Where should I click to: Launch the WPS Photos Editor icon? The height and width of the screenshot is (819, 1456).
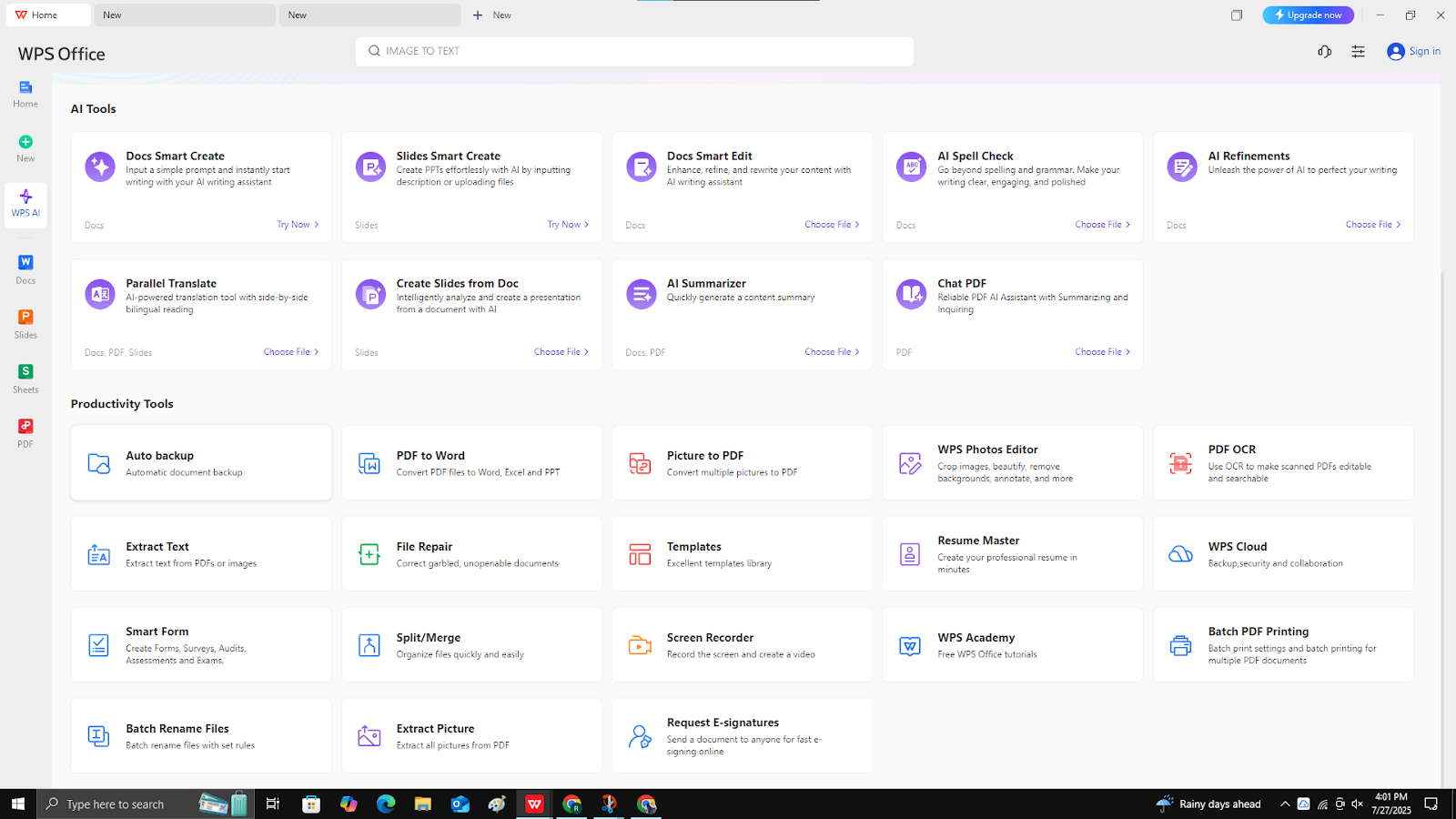click(x=910, y=463)
